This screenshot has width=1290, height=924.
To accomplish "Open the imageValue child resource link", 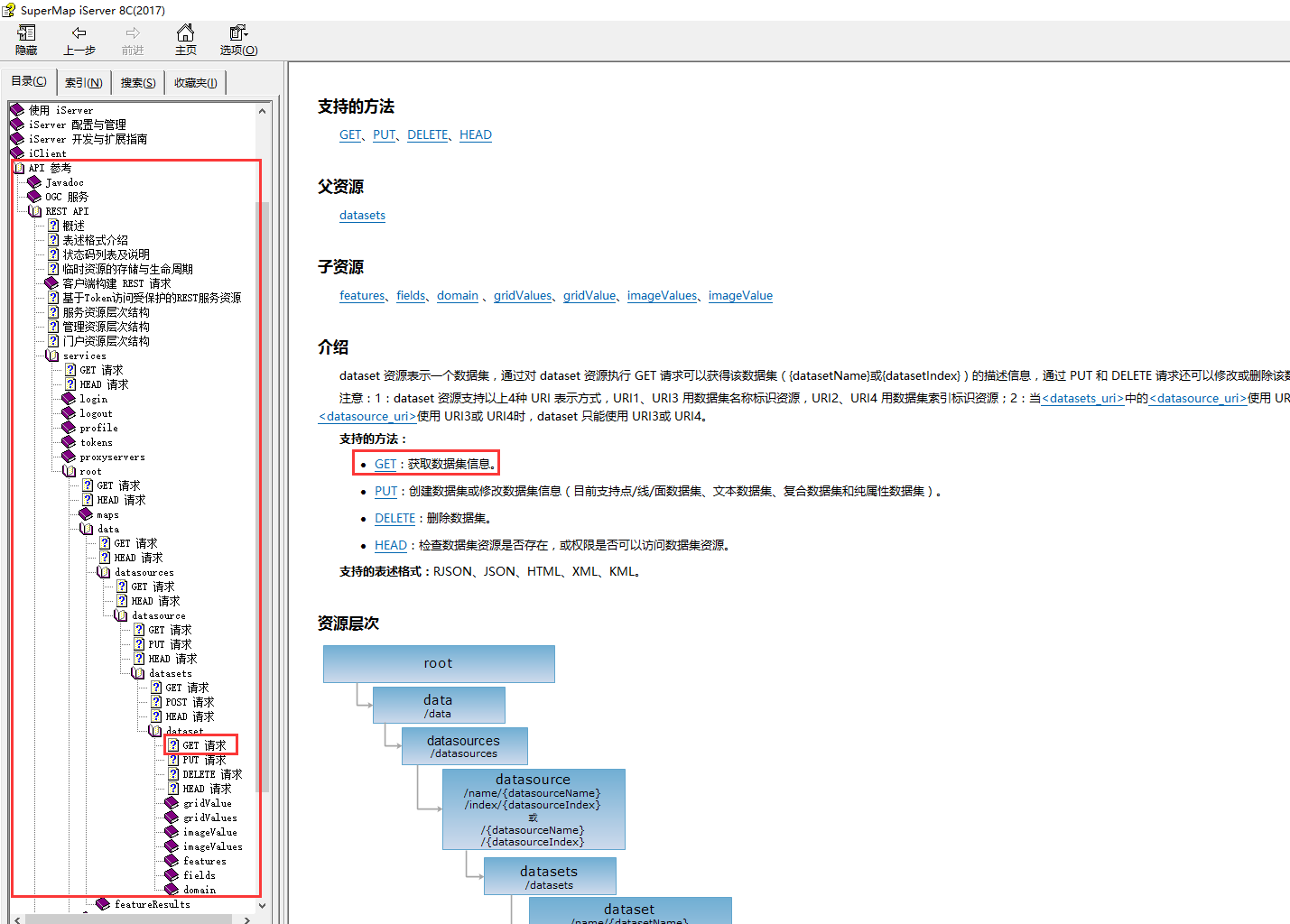I will click(740, 295).
